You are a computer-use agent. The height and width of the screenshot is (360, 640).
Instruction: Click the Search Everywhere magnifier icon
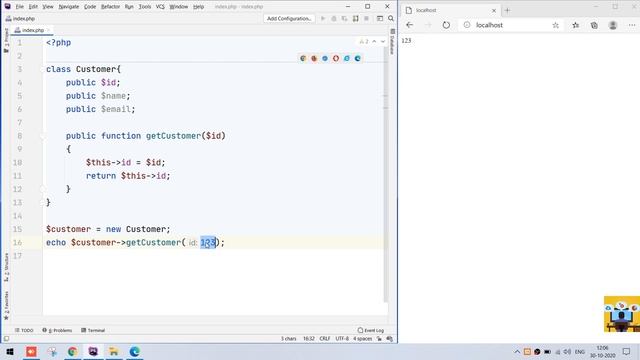click(391, 19)
